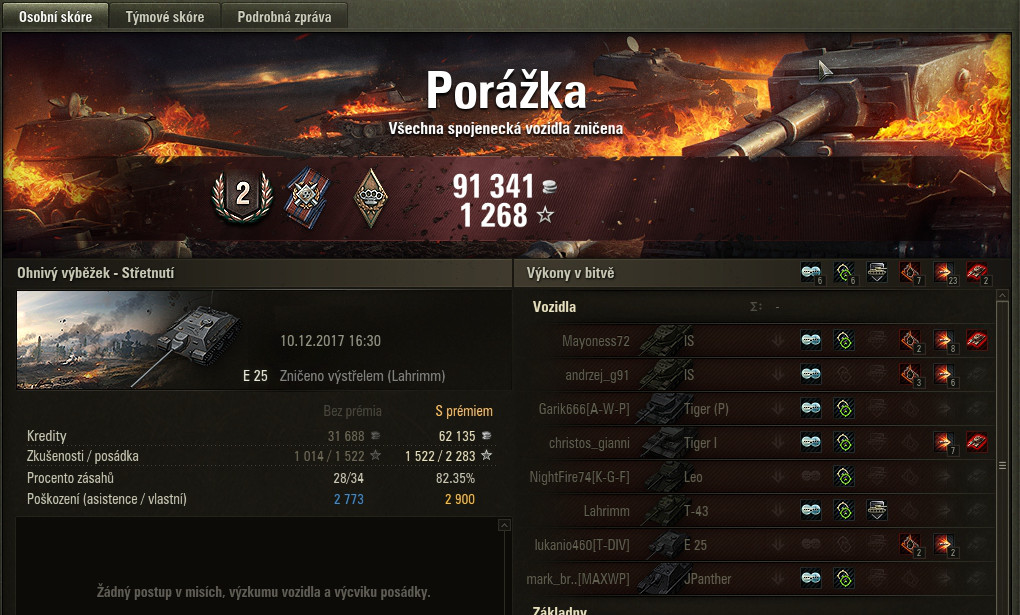1020x615 pixels.
Task: Click Lahrimm's armor-blocked damage icon
Action: [877, 510]
